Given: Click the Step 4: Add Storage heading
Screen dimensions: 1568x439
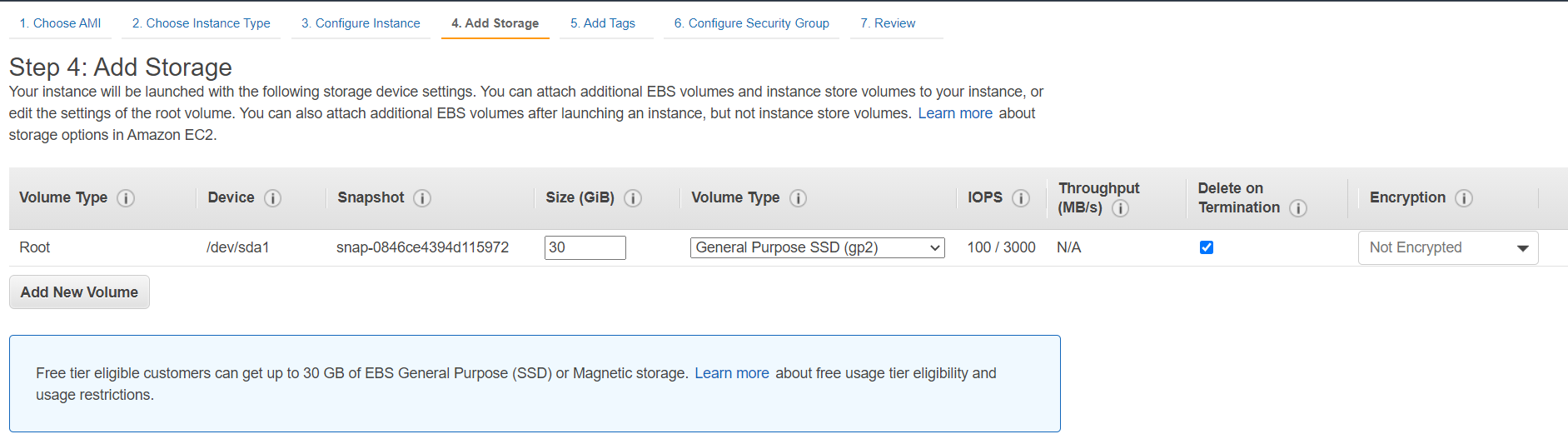Looking at the screenshot, I should [x=121, y=67].
